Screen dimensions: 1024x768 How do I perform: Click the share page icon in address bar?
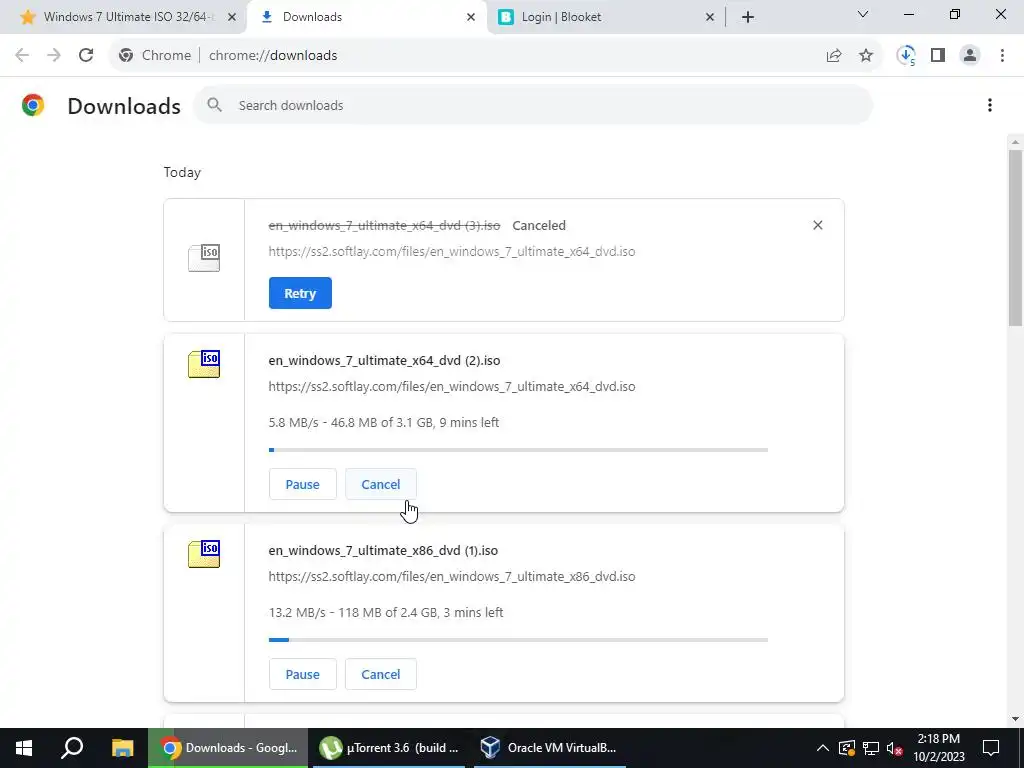[834, 56]
